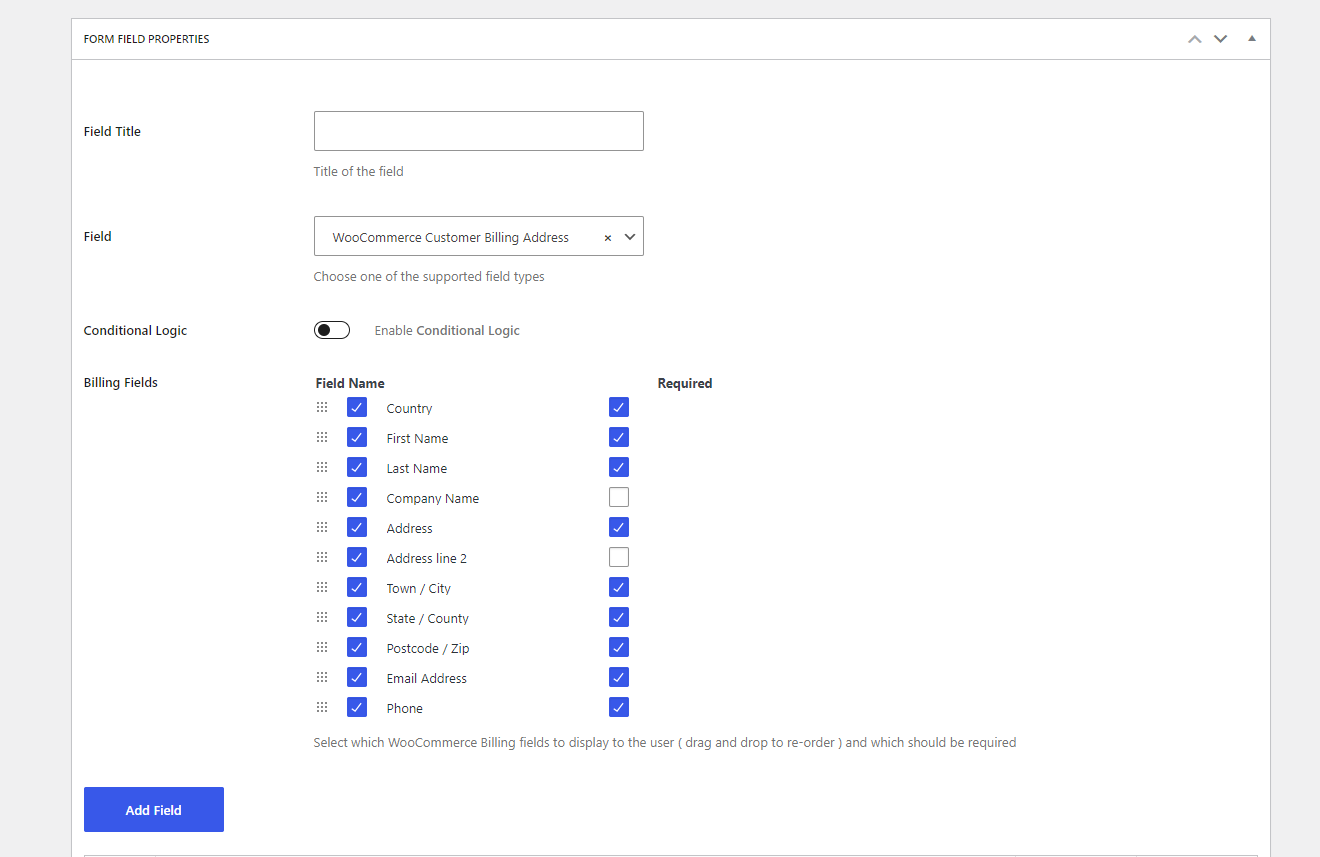Mark Company Name as required
This screenshot has height=857, width=1320.
click(619, 497)
